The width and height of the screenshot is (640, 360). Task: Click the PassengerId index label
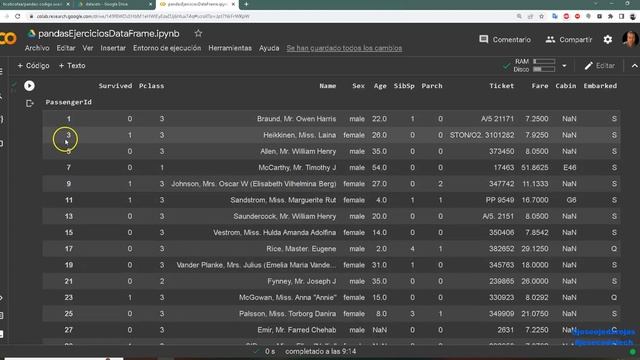(69, 102)
